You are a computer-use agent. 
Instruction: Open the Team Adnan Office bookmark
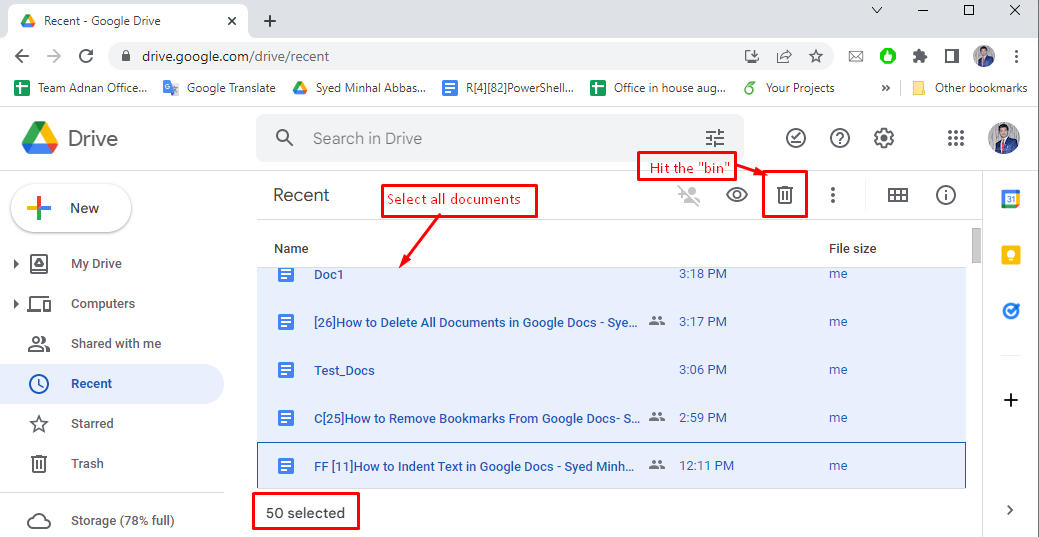click(81, 88)
